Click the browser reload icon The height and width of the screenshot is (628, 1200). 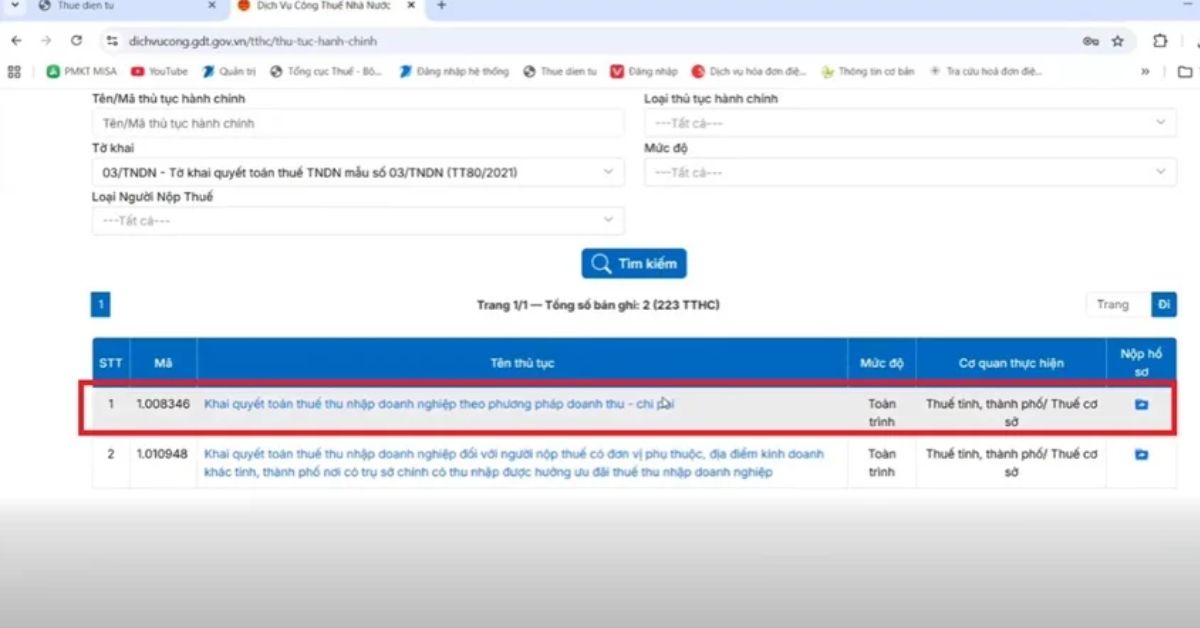point(76,41)
